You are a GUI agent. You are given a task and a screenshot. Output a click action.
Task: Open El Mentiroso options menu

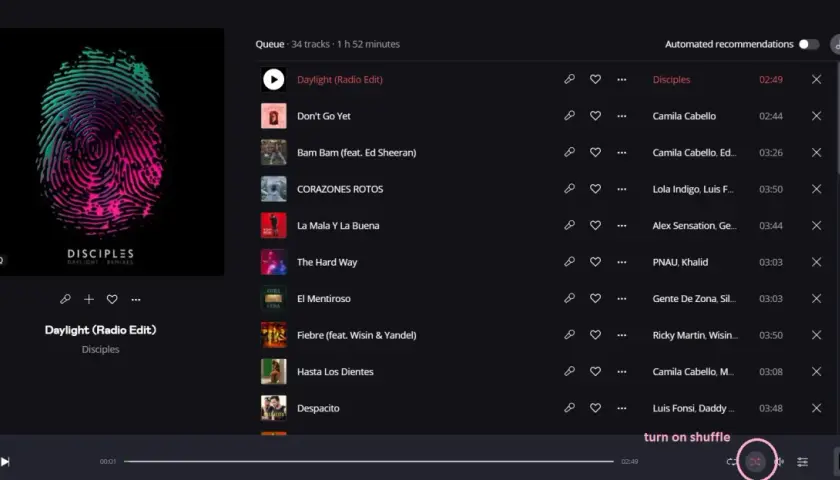621,298
